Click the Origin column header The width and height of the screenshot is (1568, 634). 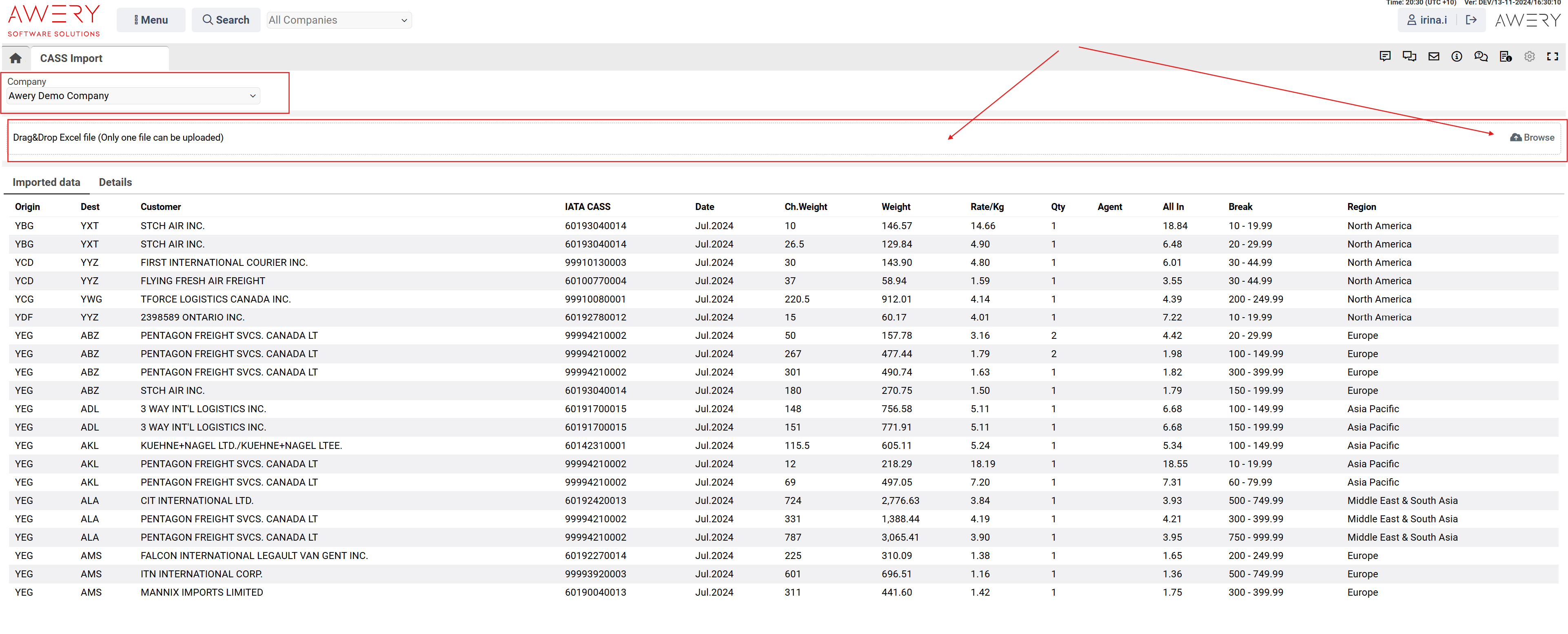pos(27,207)
